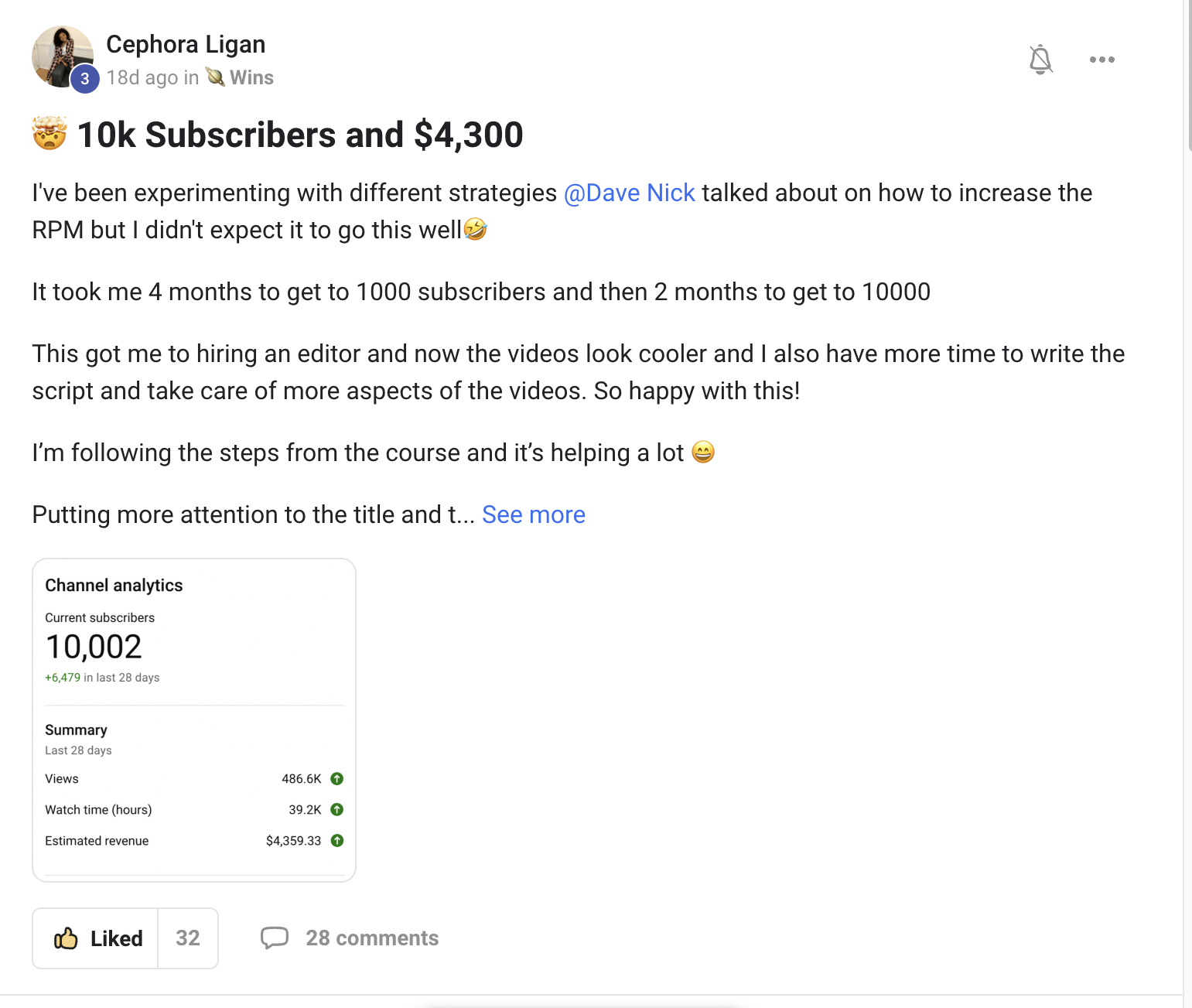The width and height of the screenshot is (1192, 1008).
Task: Click the up arrow beside Watch time hours
Action: (336, 810)
